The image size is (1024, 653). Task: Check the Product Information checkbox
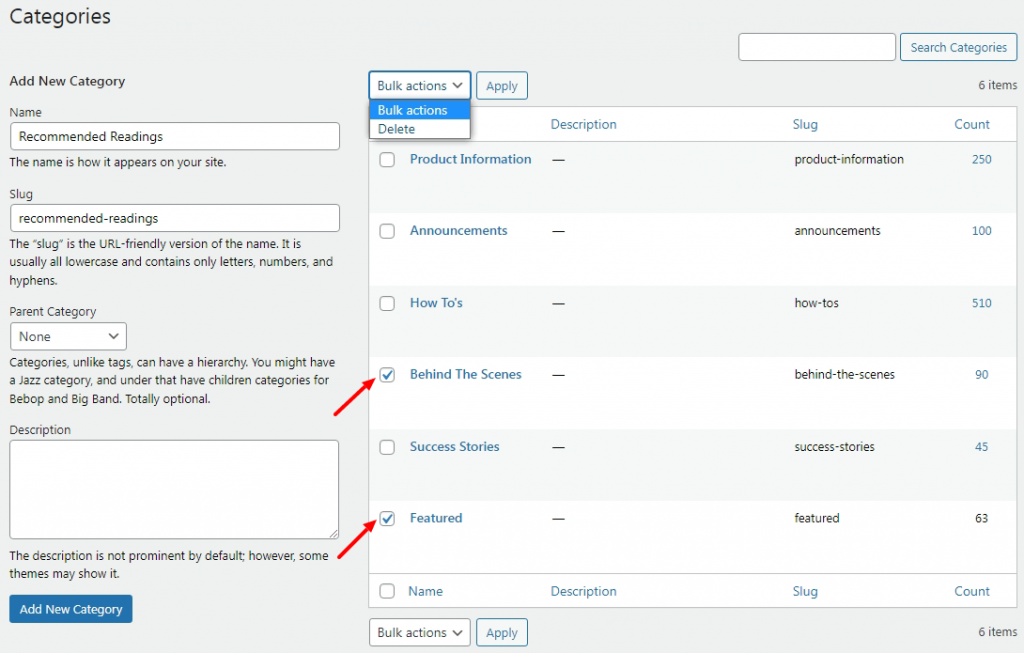click(387, 159)
